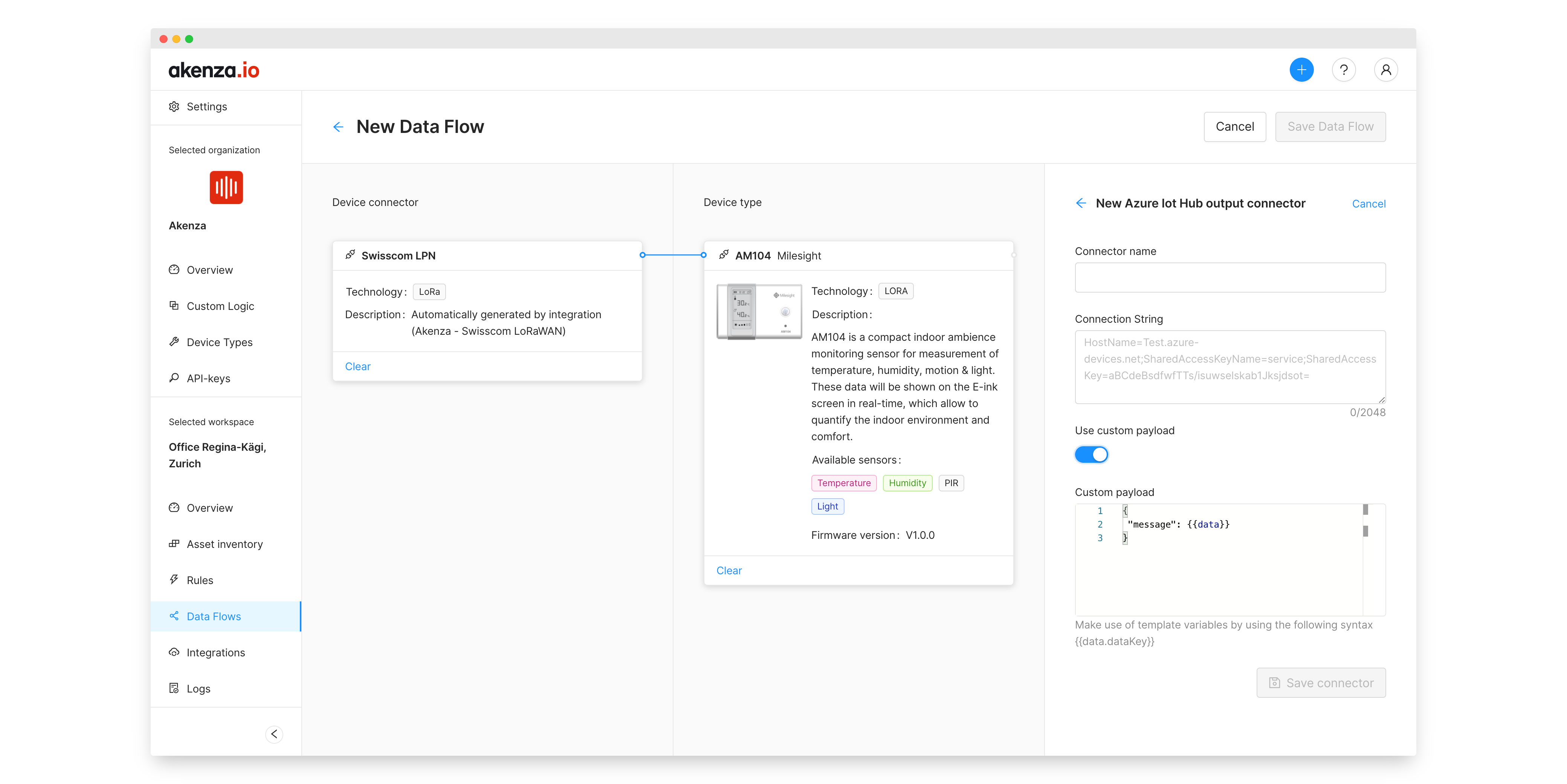Click the Humidity sensor tag
Image resolution: width=1567 pixels, height=784 pixels.
[x=907, y=483]
